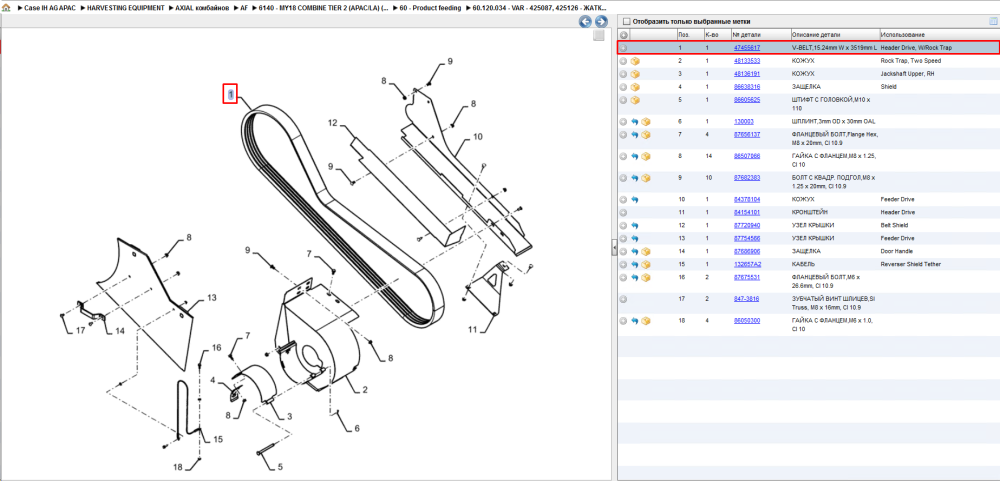Go to the next illustration arrow
The height and width of the screenshot is (481, 1000).
(x=600, y=22)
